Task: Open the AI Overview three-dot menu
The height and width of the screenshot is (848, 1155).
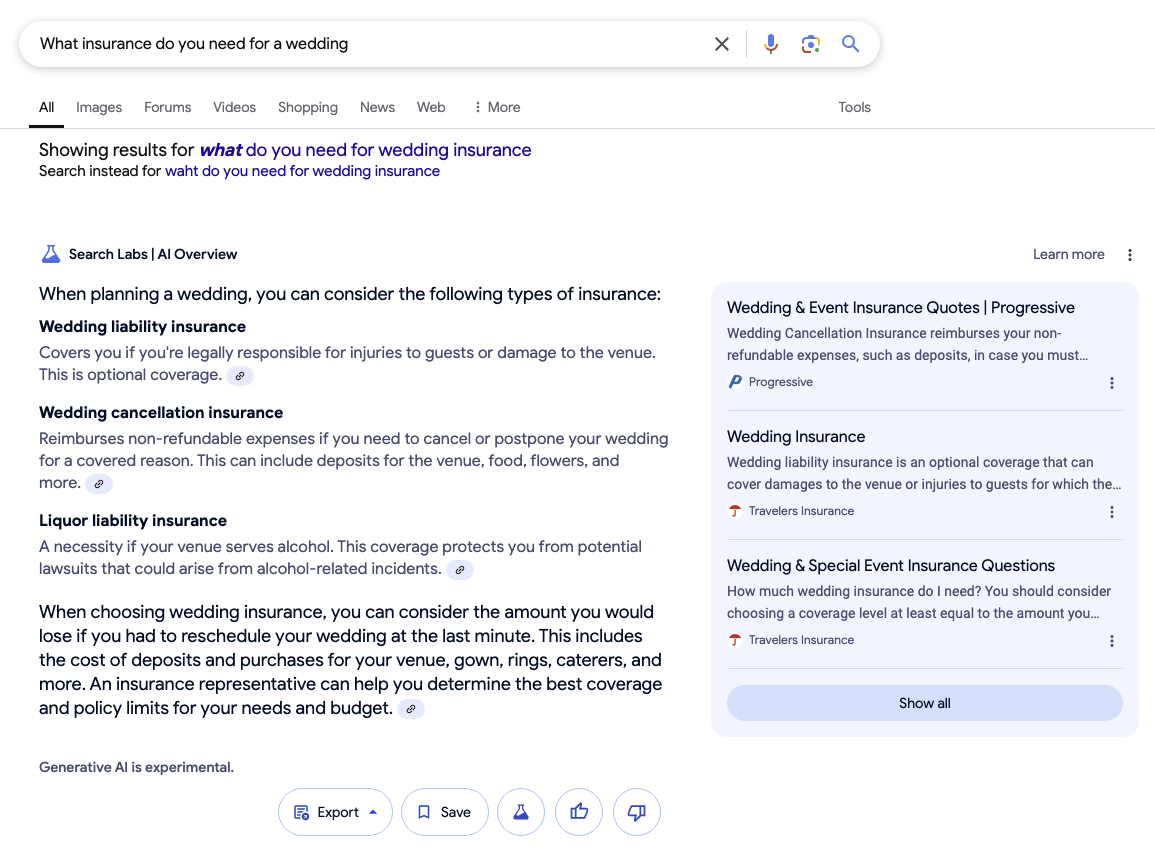Action: 1129,254
